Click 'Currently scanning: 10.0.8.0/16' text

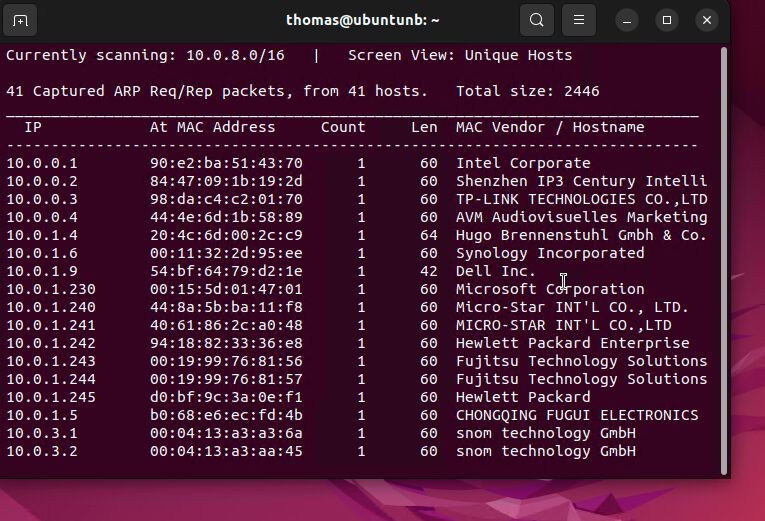[x=145, y=55]
